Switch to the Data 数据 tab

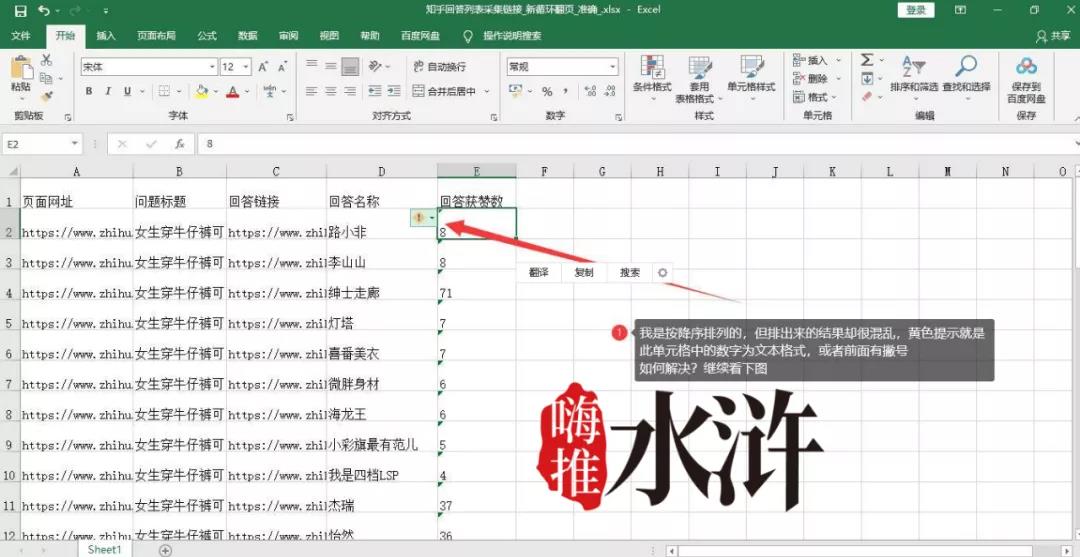click(247, 36)
